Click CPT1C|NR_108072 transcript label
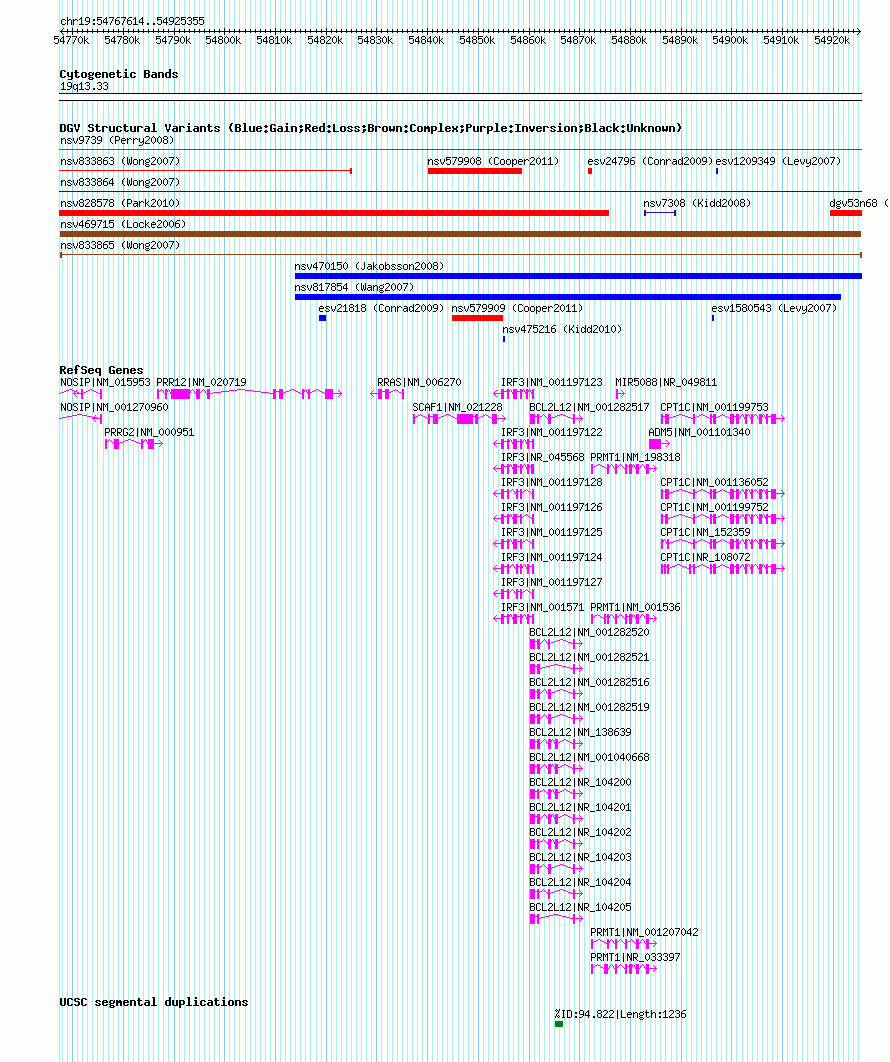Image resolution: width=890 pixels, height=1062 pixels. [x=706, y=557]
